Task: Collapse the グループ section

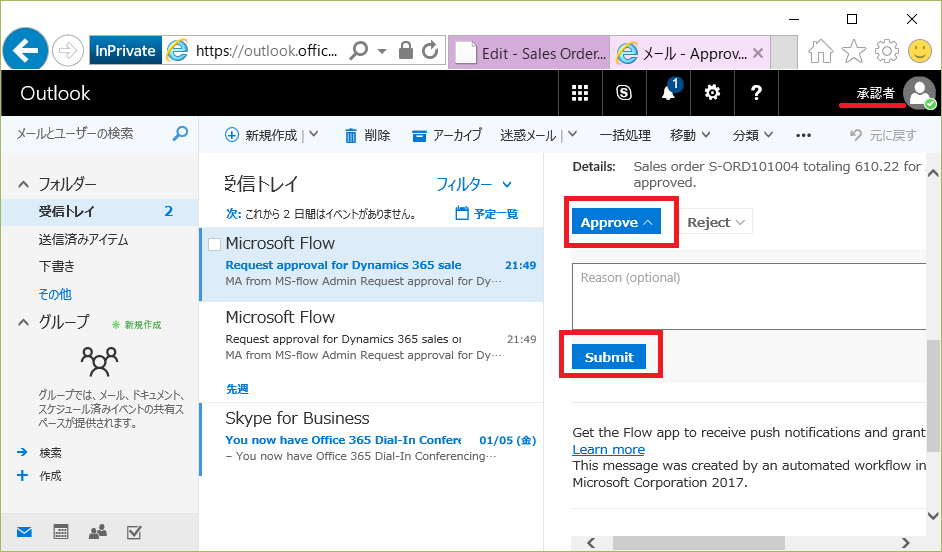Action: coord(23,323)
